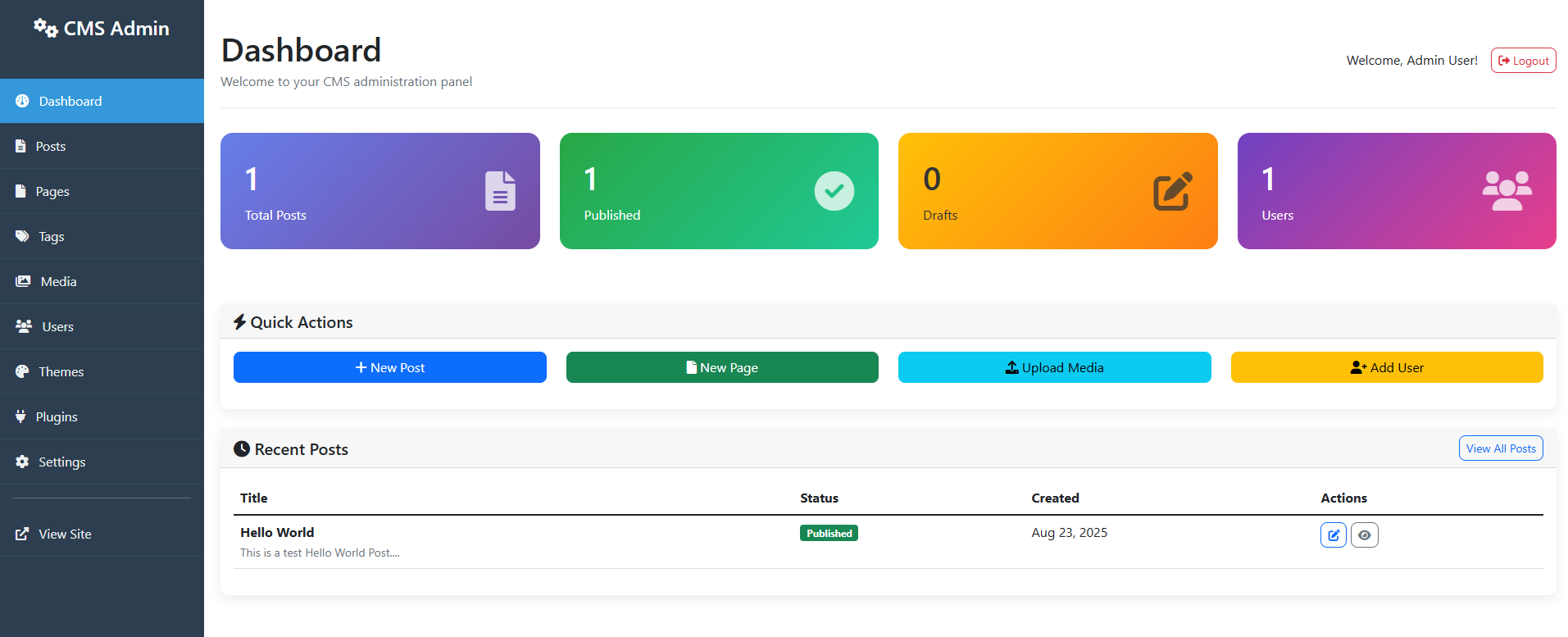1568x637 pixels.
Task: Select Media in the sidebar
Action: coord(58,282)
